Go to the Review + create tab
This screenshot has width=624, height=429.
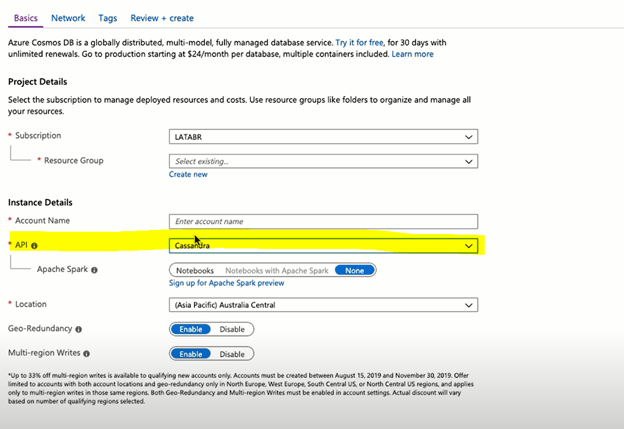162,18
